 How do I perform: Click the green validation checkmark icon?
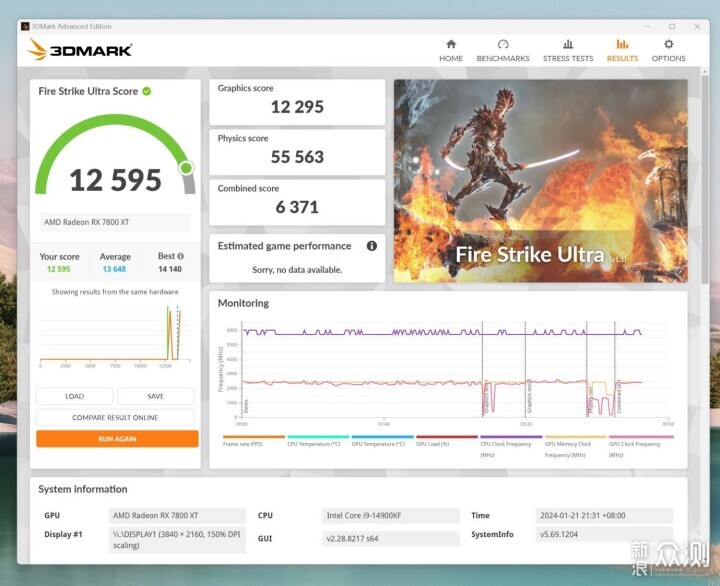(x=146, y=91)
